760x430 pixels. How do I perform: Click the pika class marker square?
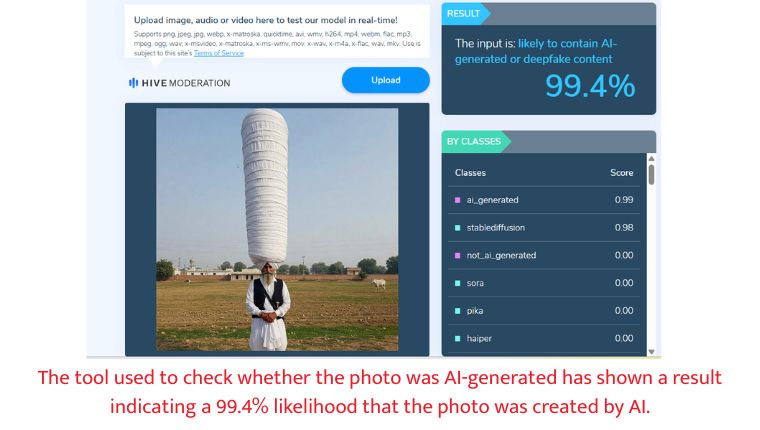pos(457,311)
